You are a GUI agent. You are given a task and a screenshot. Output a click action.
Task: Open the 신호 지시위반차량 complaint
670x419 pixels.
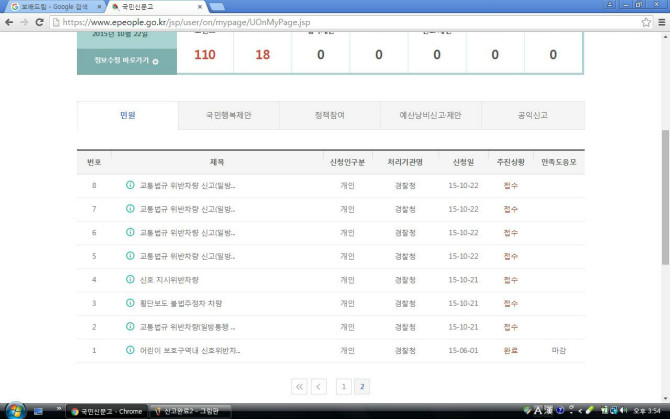(x=169, y=280)
